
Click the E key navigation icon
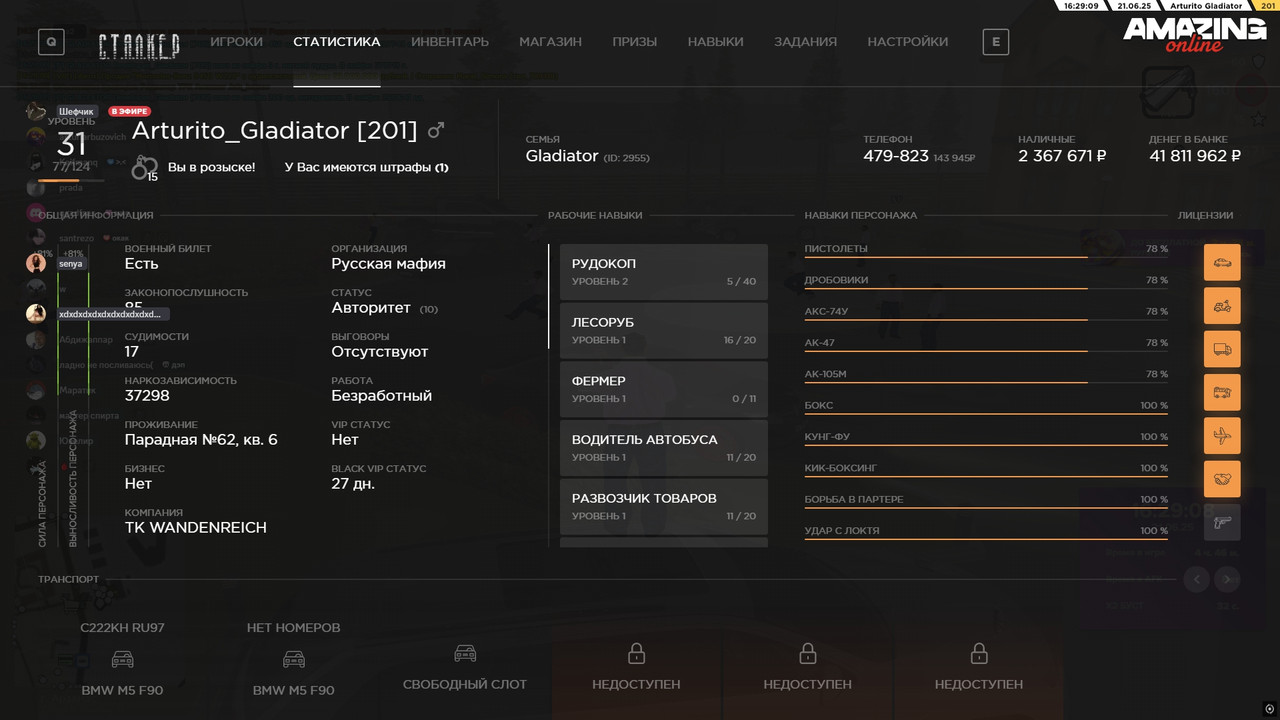click(996, 42)
